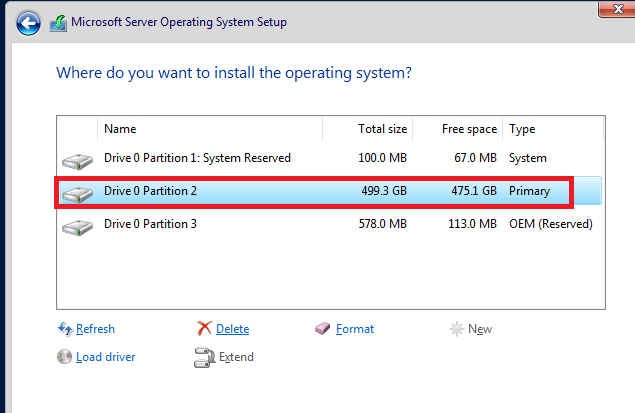635x413 pixels.
Task: Click the Free space column header
Action: point(469,129)
